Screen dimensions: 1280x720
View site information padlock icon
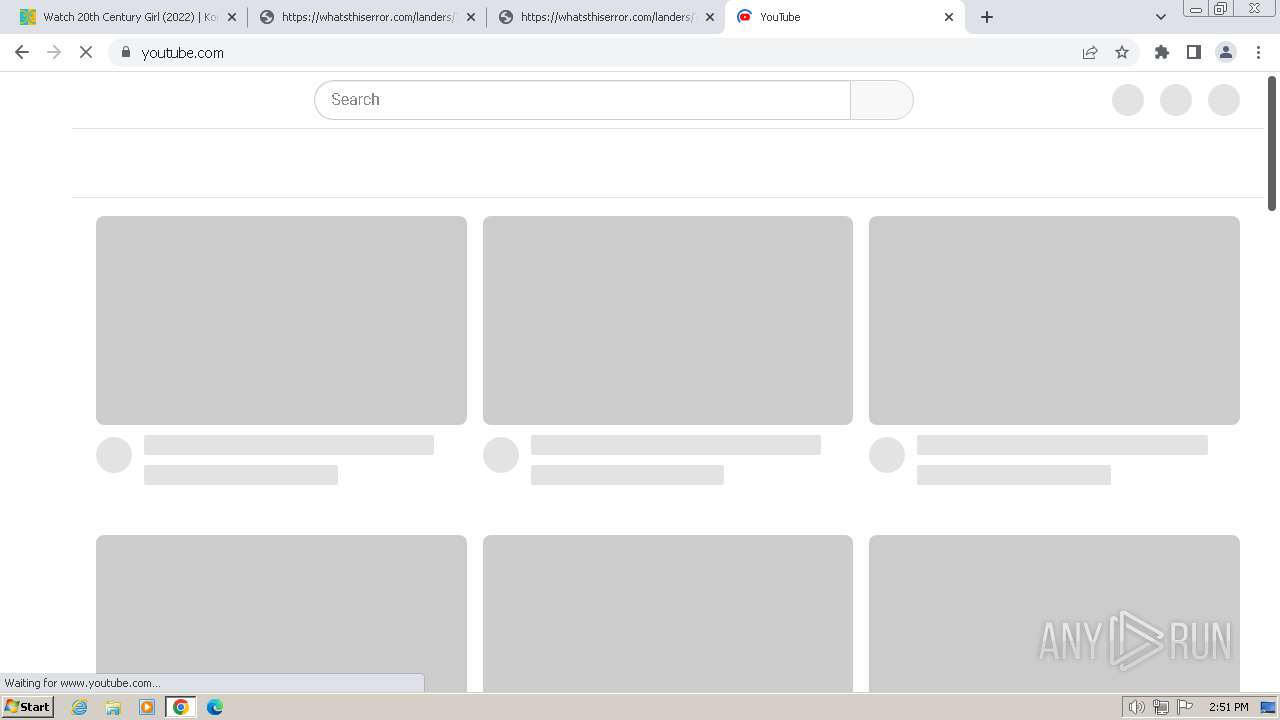tap(126, 52)
